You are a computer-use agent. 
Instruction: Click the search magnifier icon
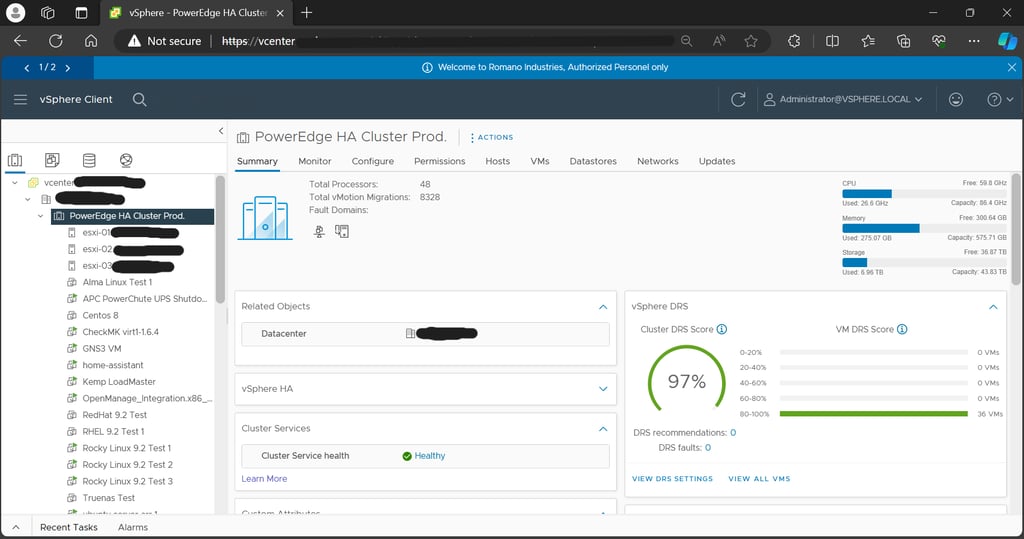[140, 99]
